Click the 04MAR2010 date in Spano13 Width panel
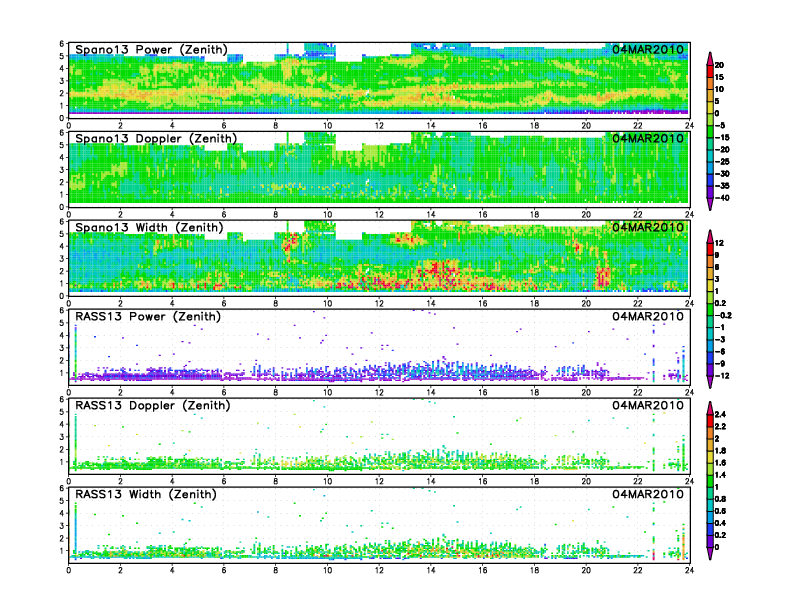 click(648, 228)
